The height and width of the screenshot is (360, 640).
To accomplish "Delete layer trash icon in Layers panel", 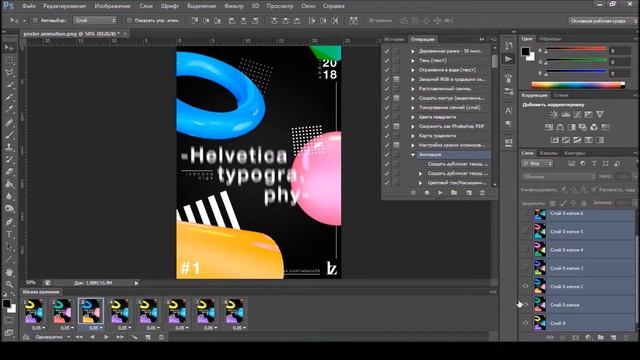I will tap(626, 338).
